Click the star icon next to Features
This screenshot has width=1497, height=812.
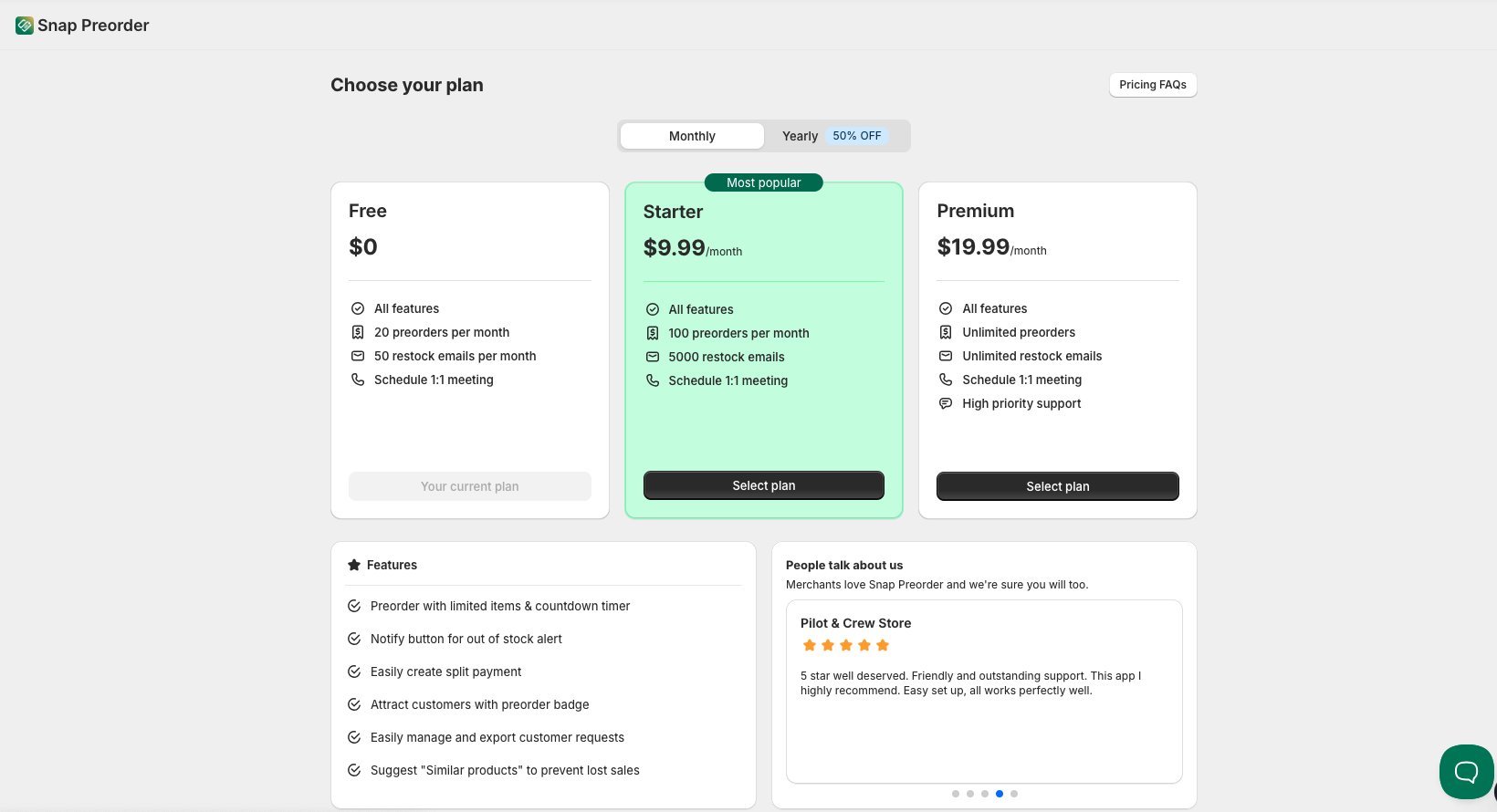354,565
